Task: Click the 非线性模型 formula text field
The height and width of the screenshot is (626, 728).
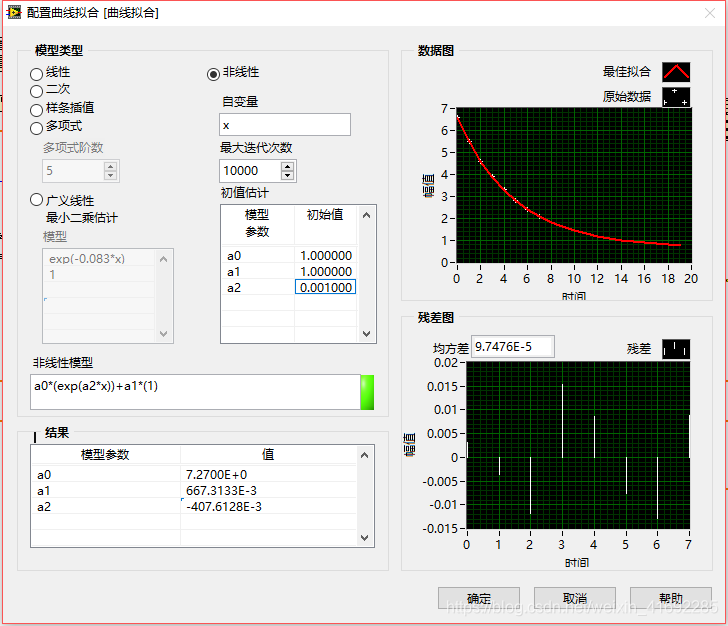Action: pos(195,392)
